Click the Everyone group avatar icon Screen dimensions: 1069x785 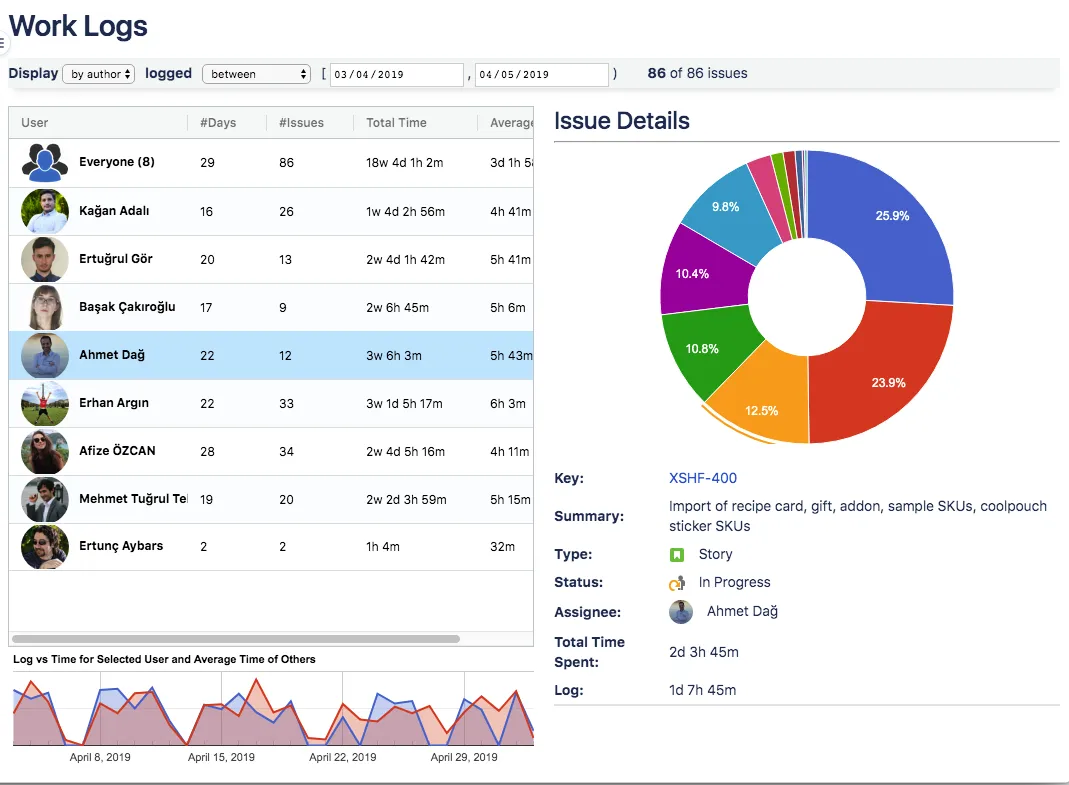(x=45, y=162)
